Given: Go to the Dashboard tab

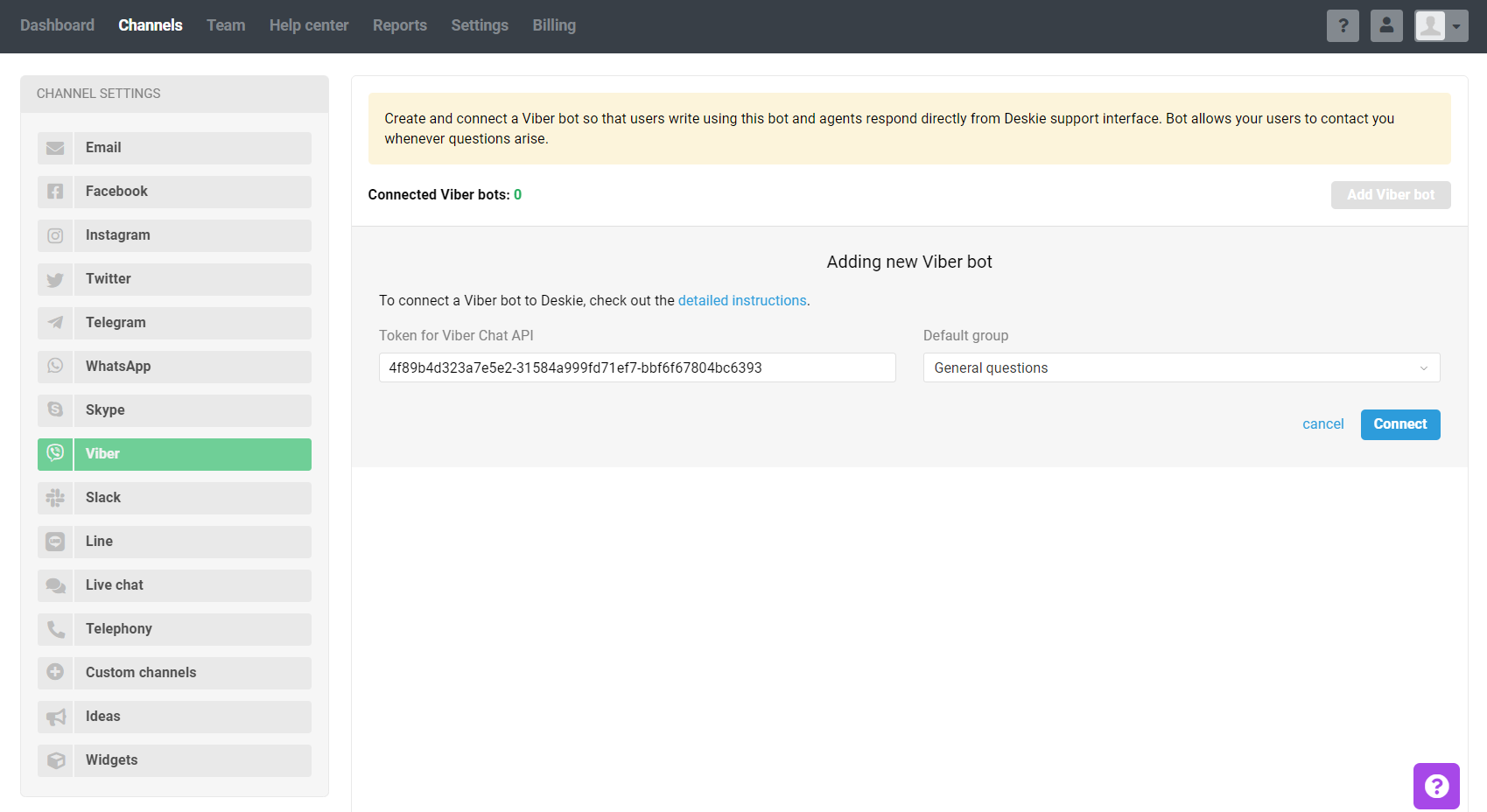Looking at the screenshot, I should tap(57, 25).
